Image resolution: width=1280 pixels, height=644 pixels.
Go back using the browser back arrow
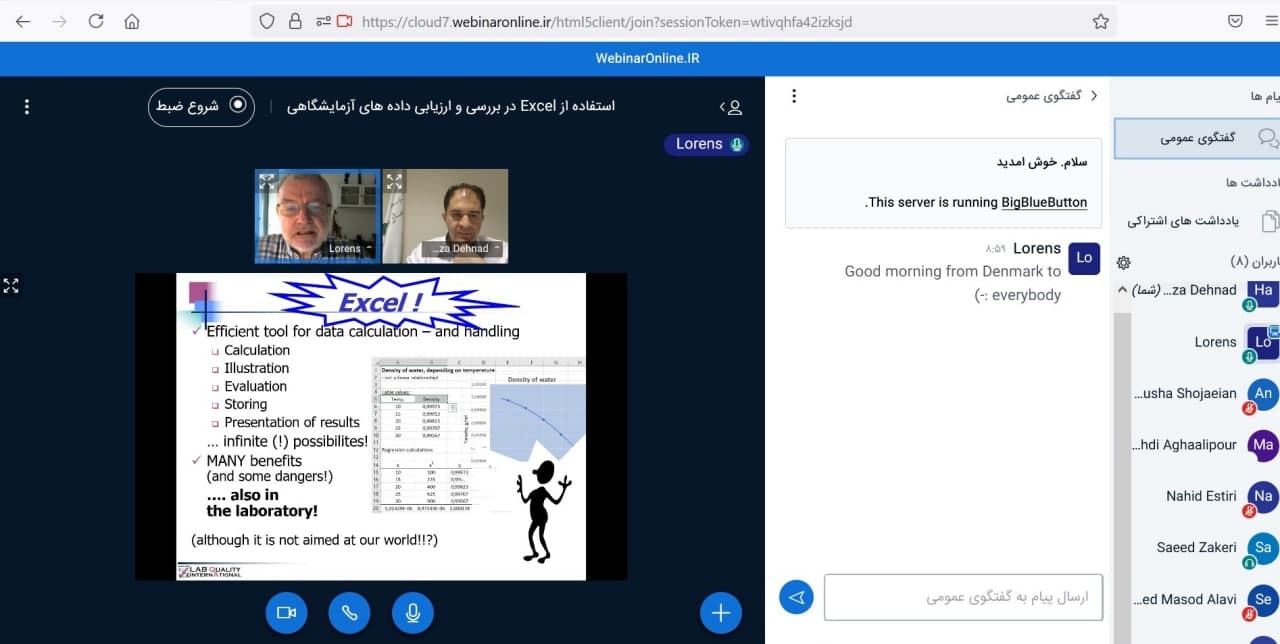tap(23, 21)
